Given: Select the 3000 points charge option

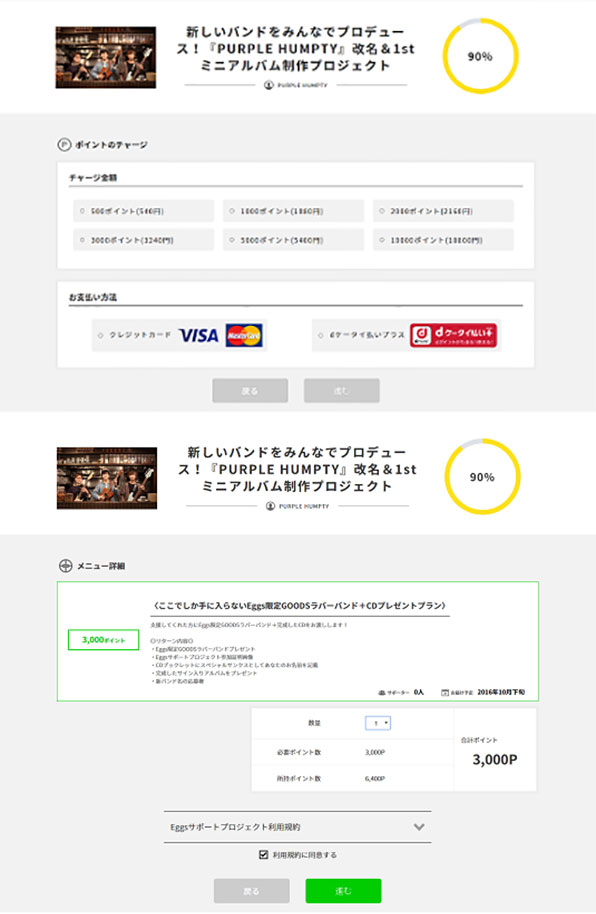Looking at the screenshot, I should pyautogui.click(x=143, y=240).
